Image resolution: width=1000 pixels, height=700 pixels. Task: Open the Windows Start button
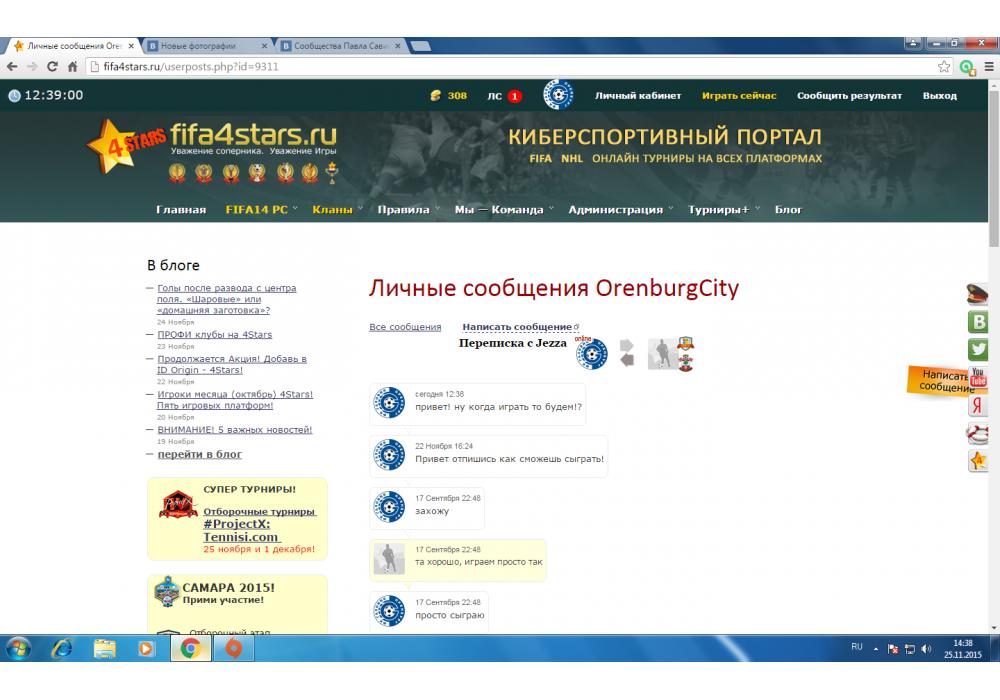(18, 649)
